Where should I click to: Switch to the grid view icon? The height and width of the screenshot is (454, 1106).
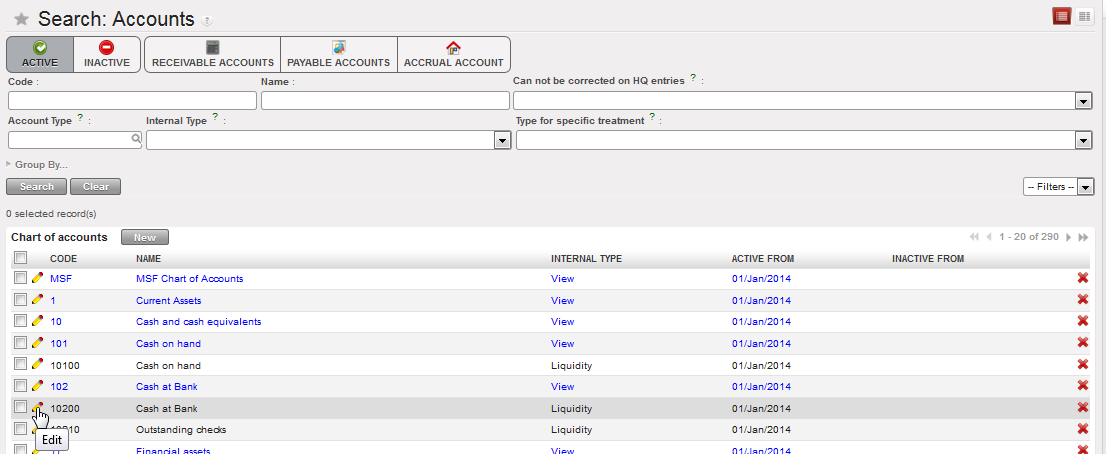pos(1084,16)
